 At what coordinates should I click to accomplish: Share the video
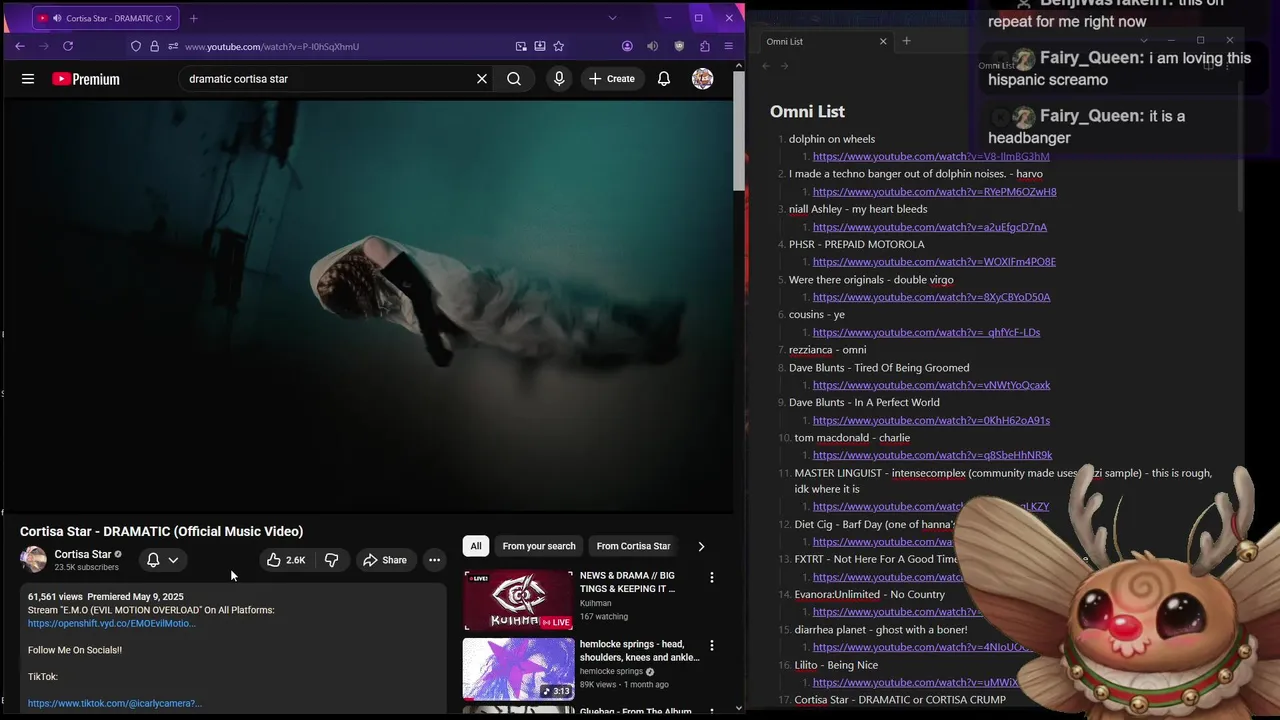click(x=385, y=560)
